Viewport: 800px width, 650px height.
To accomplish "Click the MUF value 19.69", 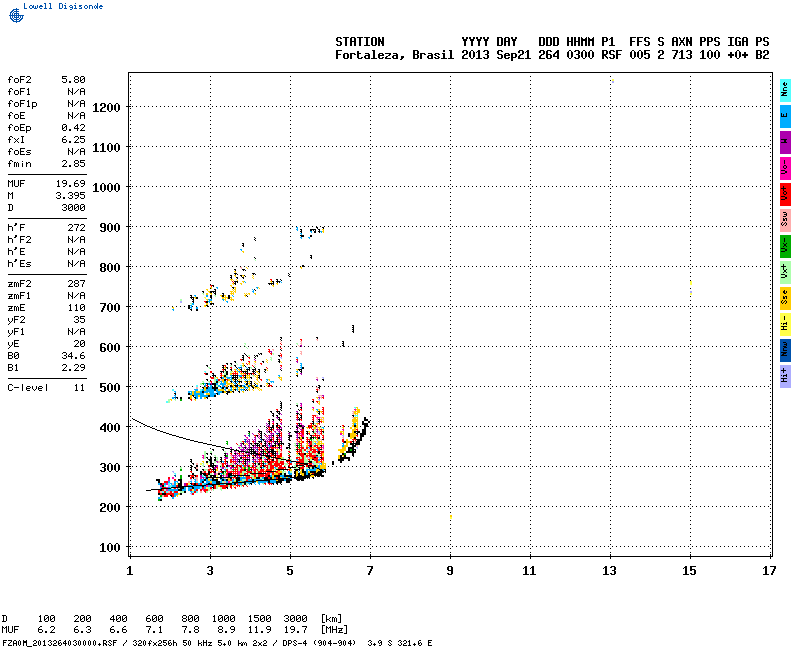I will coord(70,183).
